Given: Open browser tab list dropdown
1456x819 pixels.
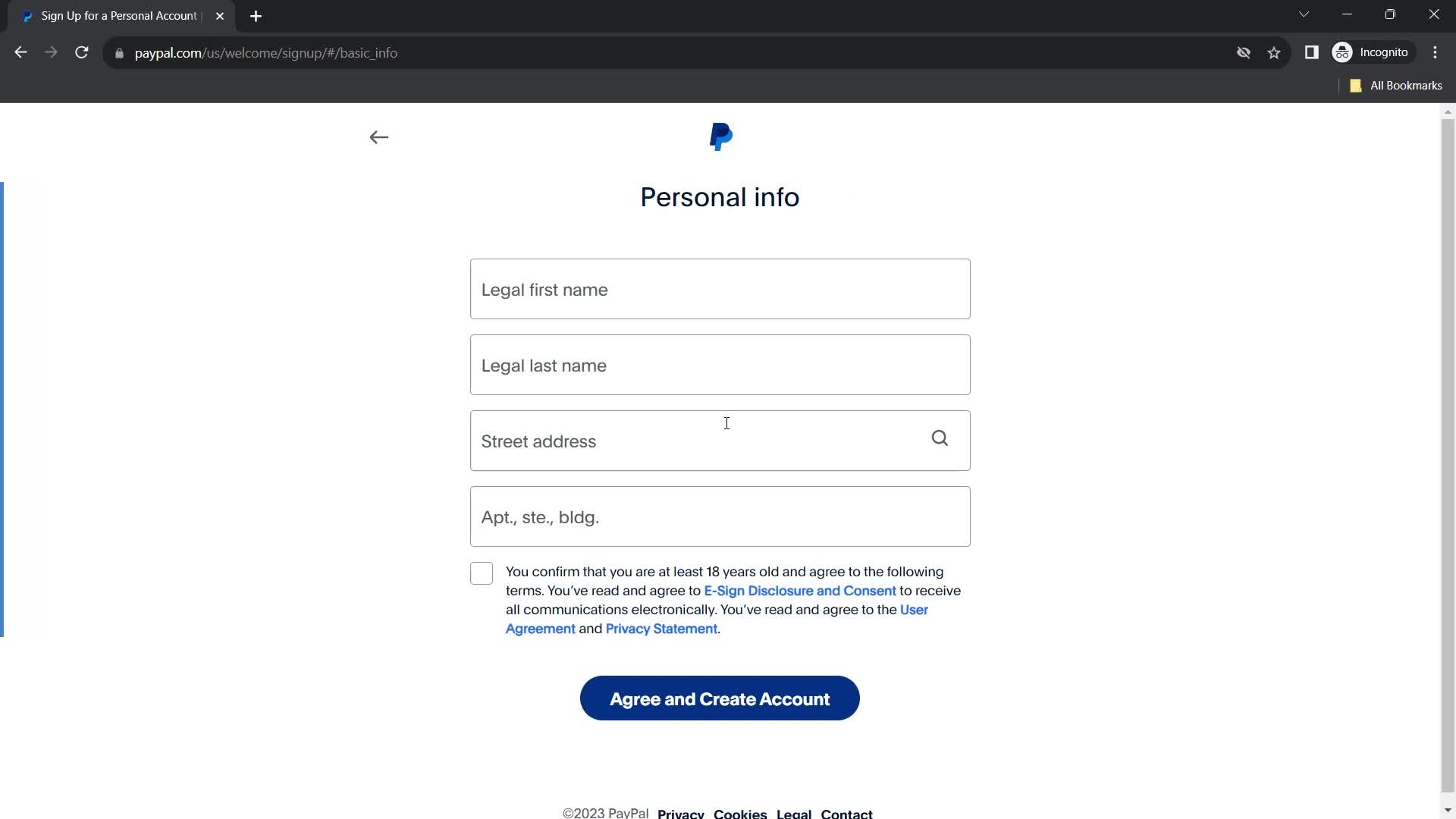Looking at the screenshot, I should [1304, 15].
